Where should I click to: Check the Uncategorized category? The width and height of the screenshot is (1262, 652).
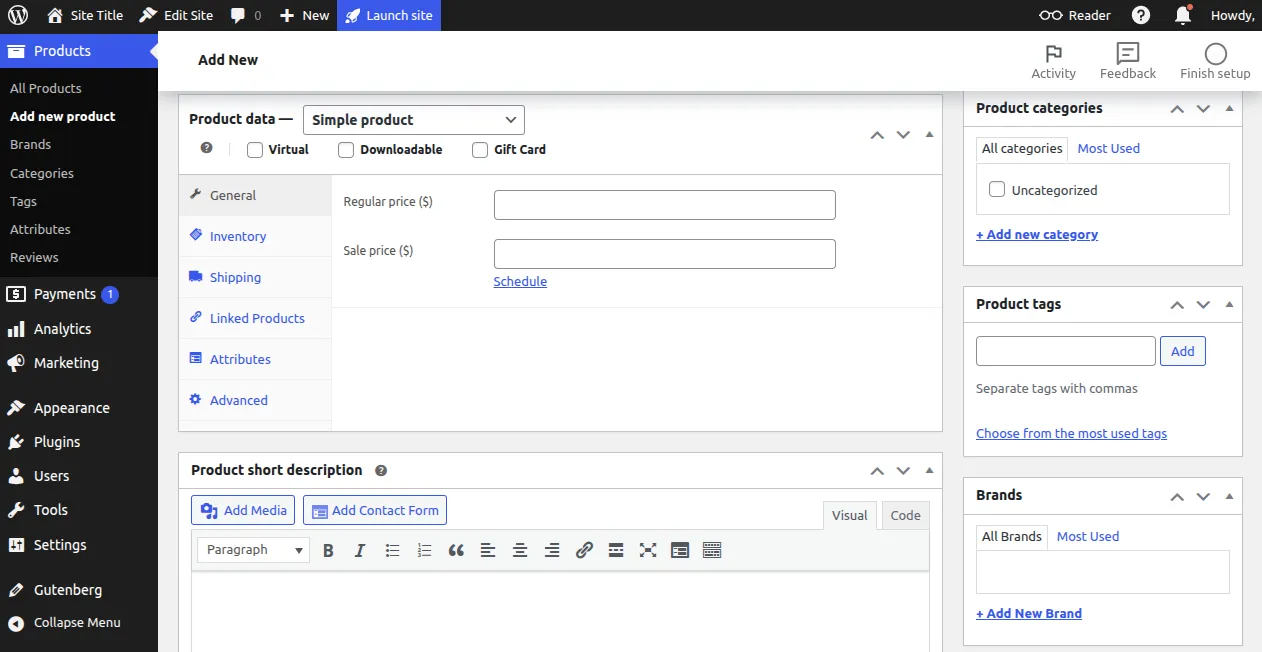point(997,189)
